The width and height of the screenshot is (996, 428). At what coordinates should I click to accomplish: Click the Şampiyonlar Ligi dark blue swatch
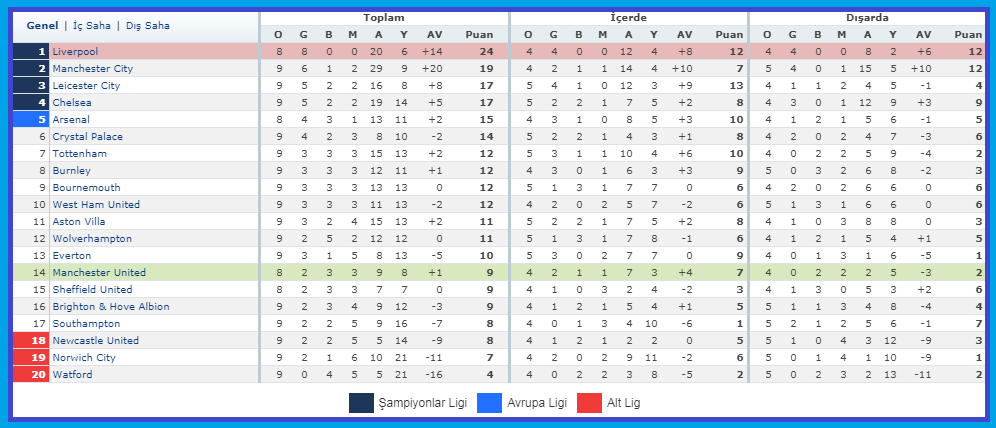[361, 403]
